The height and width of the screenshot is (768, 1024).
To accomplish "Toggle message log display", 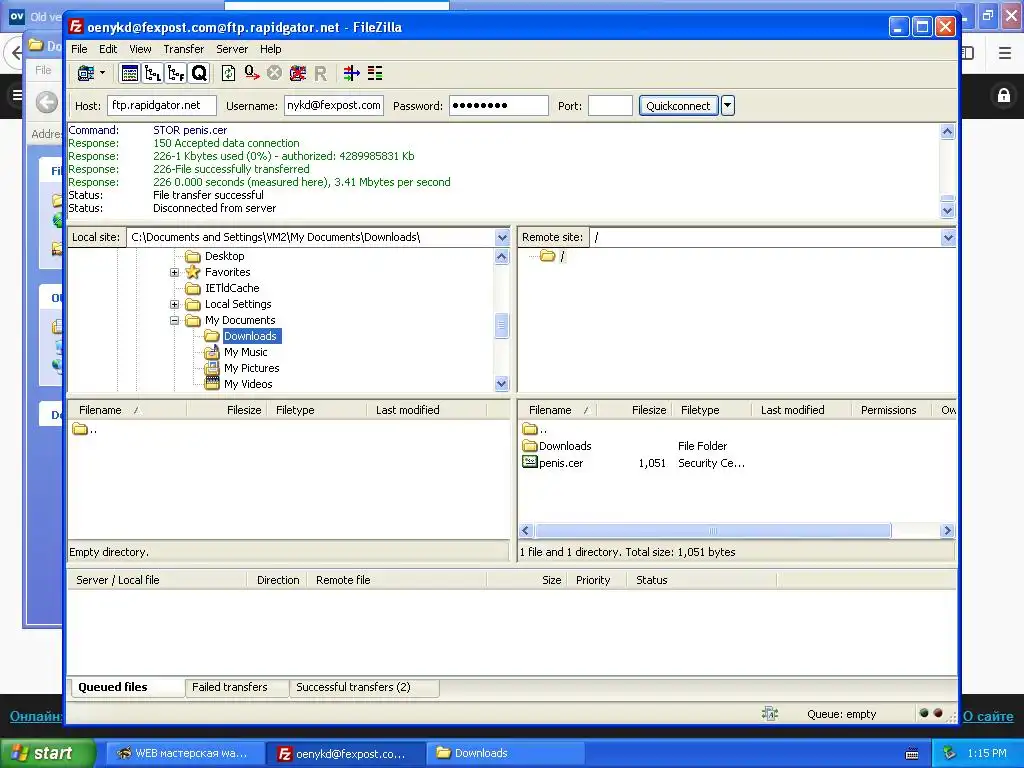I will (x=130, y=73).
